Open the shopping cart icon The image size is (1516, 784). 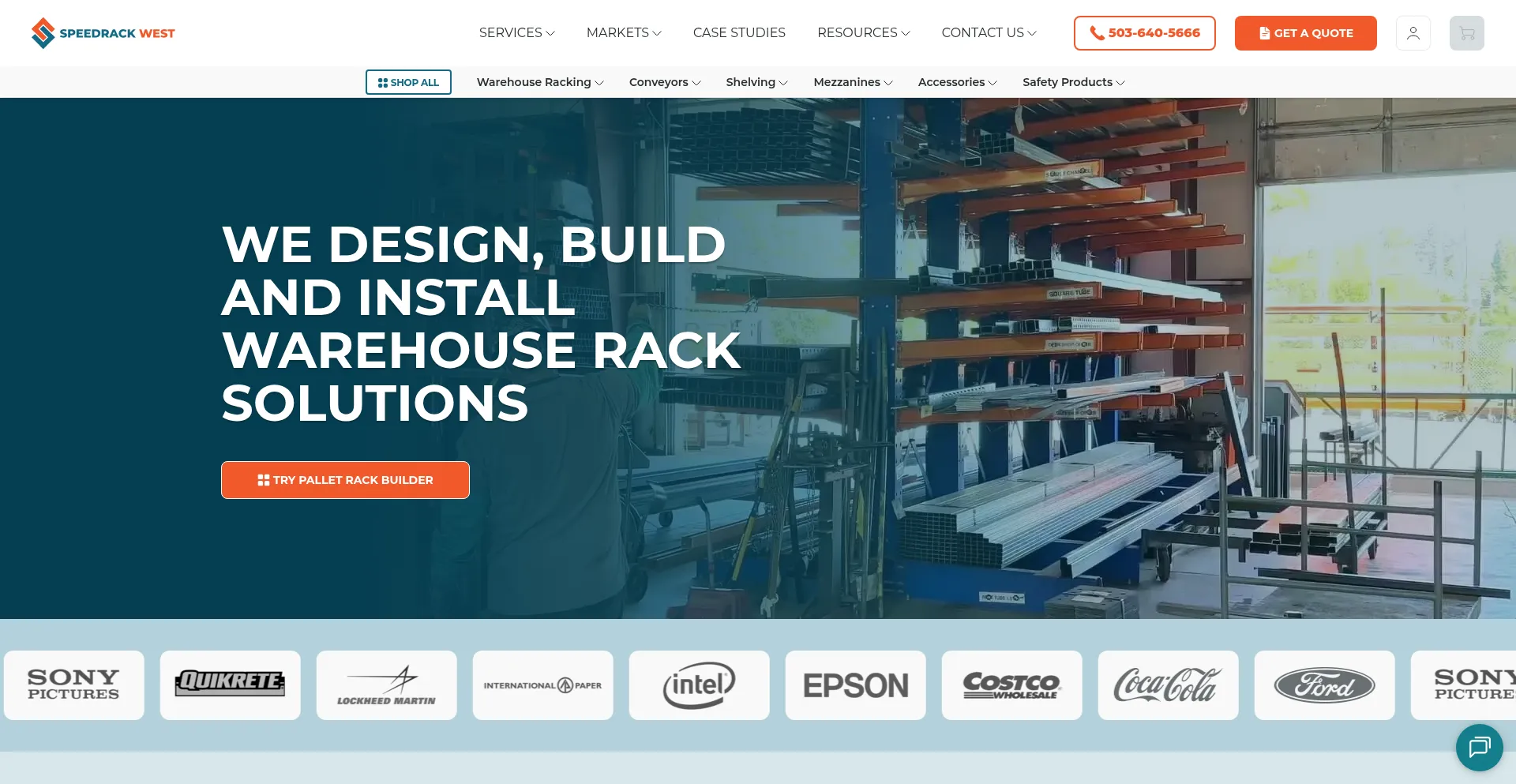tap(1466, 33)
